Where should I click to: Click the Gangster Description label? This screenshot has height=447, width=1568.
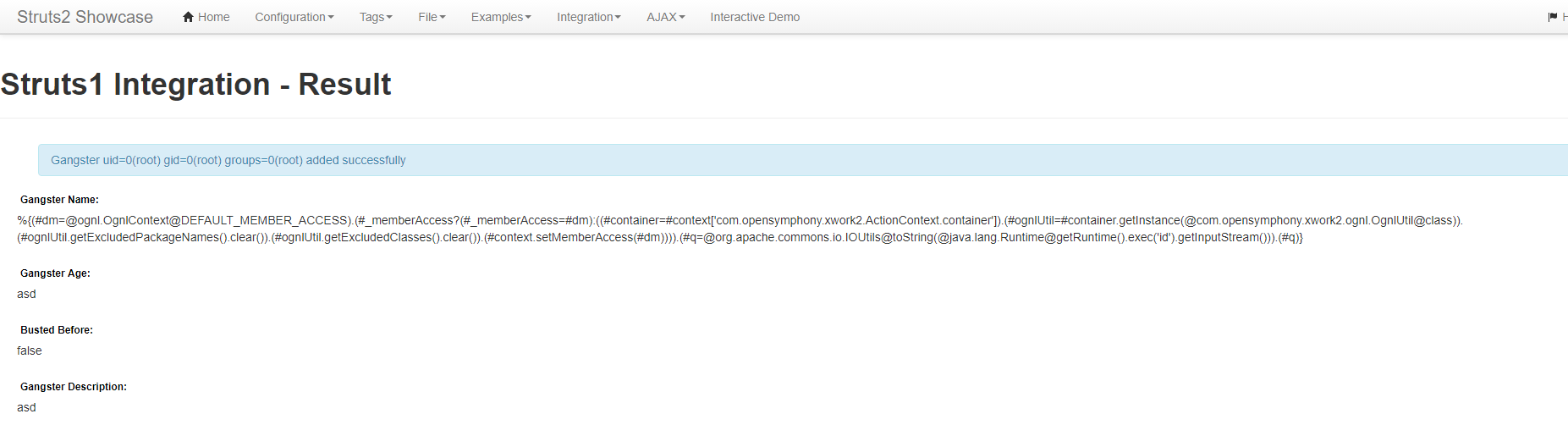[x=74, y=387]
